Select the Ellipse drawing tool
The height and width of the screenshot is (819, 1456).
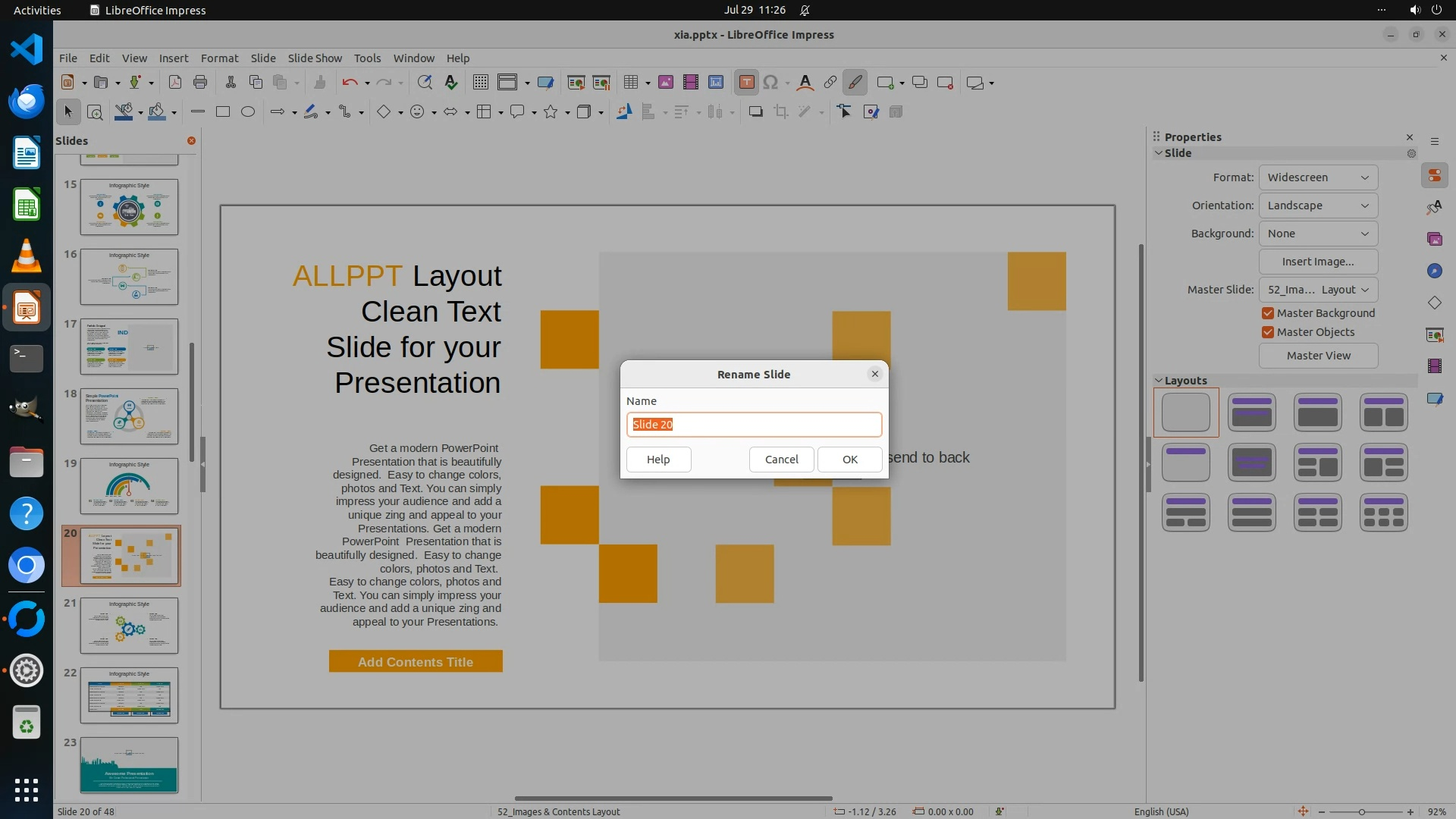coord(247,112)
